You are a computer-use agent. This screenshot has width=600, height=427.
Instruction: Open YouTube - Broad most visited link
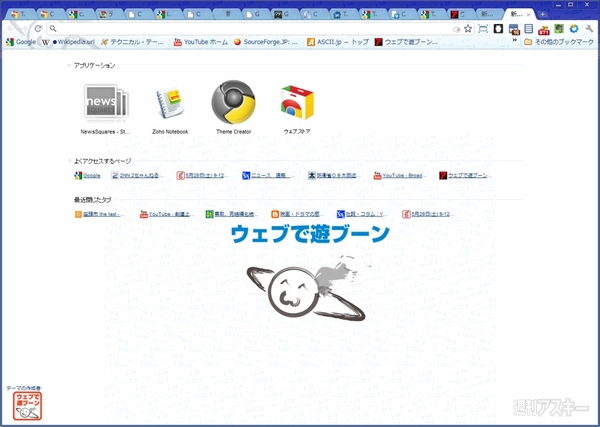pyautogui.click(x=398, y=176)
